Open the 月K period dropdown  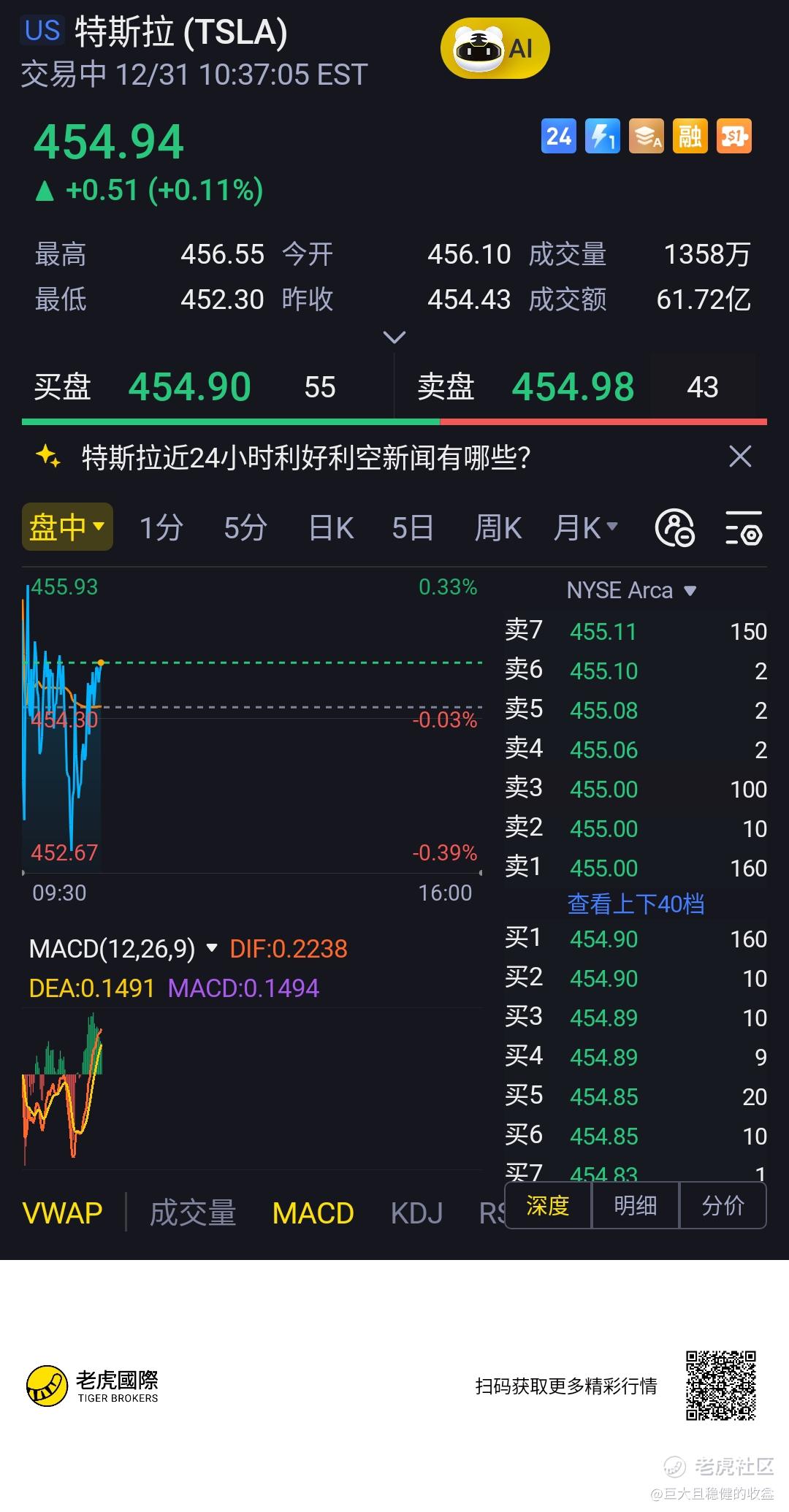click(586, 527)
